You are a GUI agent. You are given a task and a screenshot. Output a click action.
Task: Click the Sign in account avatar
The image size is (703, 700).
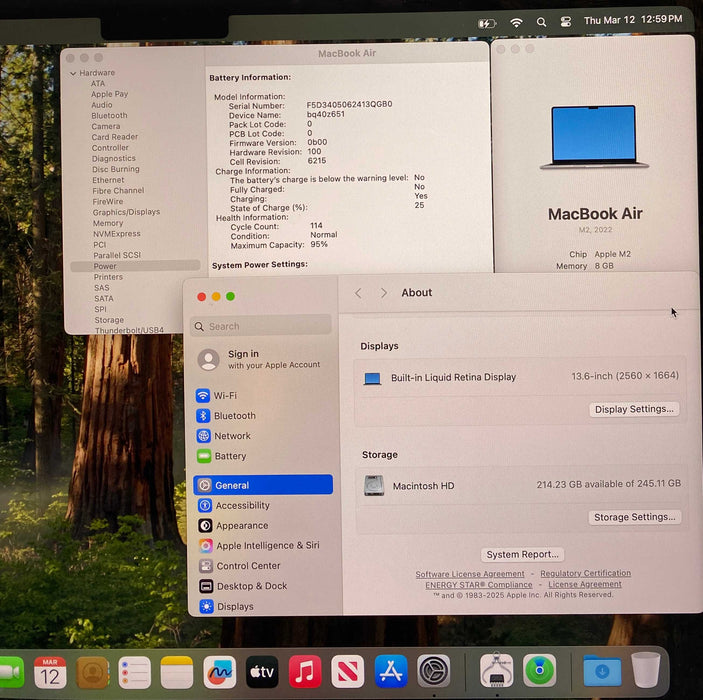209,360
